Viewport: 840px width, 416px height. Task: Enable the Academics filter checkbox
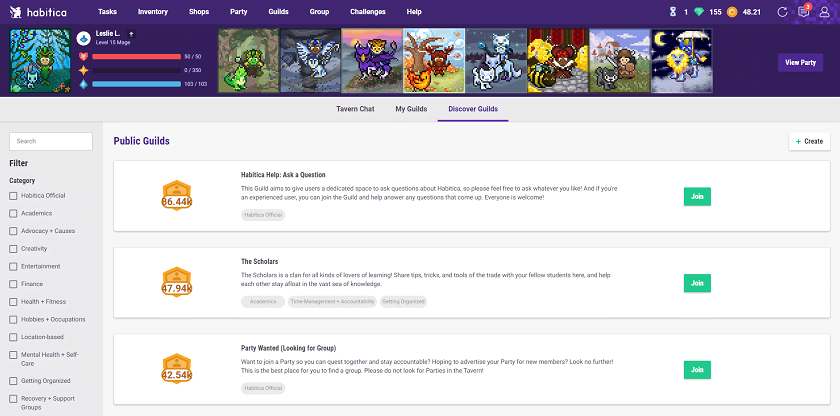pyautogui.click(x=13, y=213)
